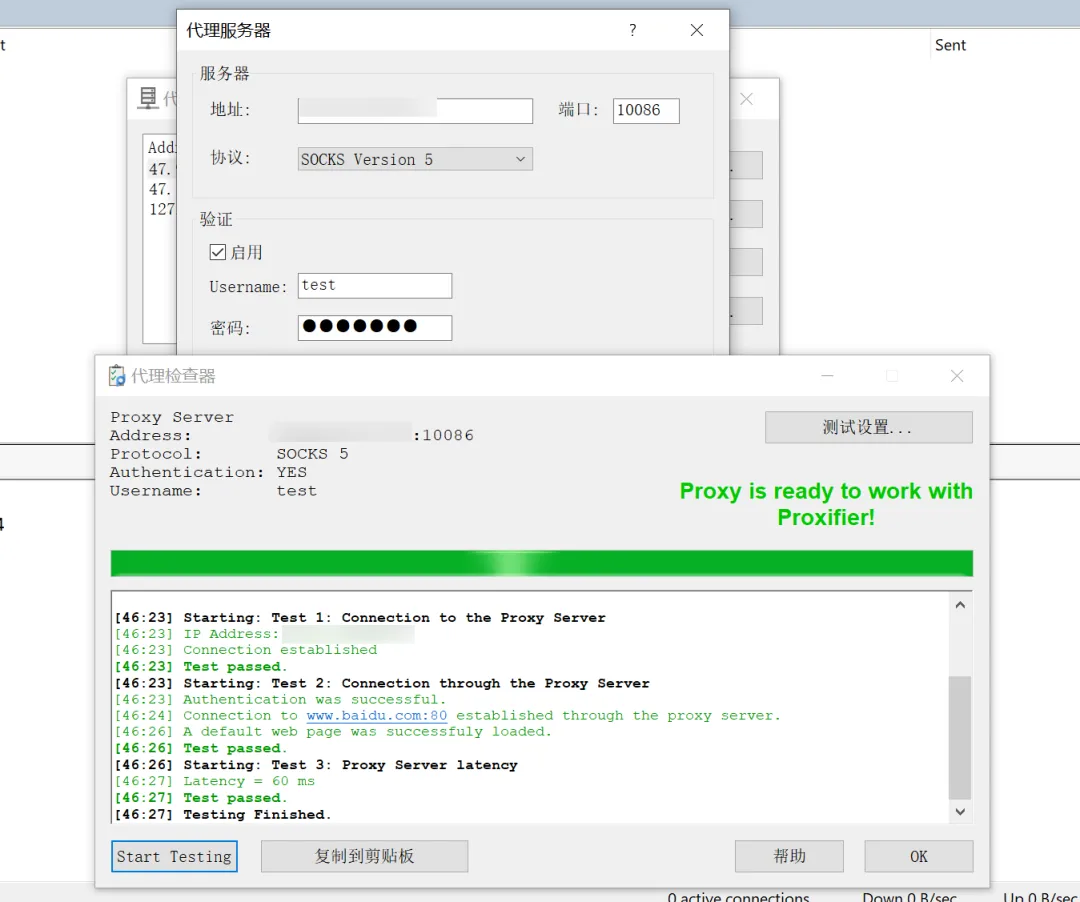Click the 地址 address input field
The image size is (1080, 902).
tap(415, 110)
